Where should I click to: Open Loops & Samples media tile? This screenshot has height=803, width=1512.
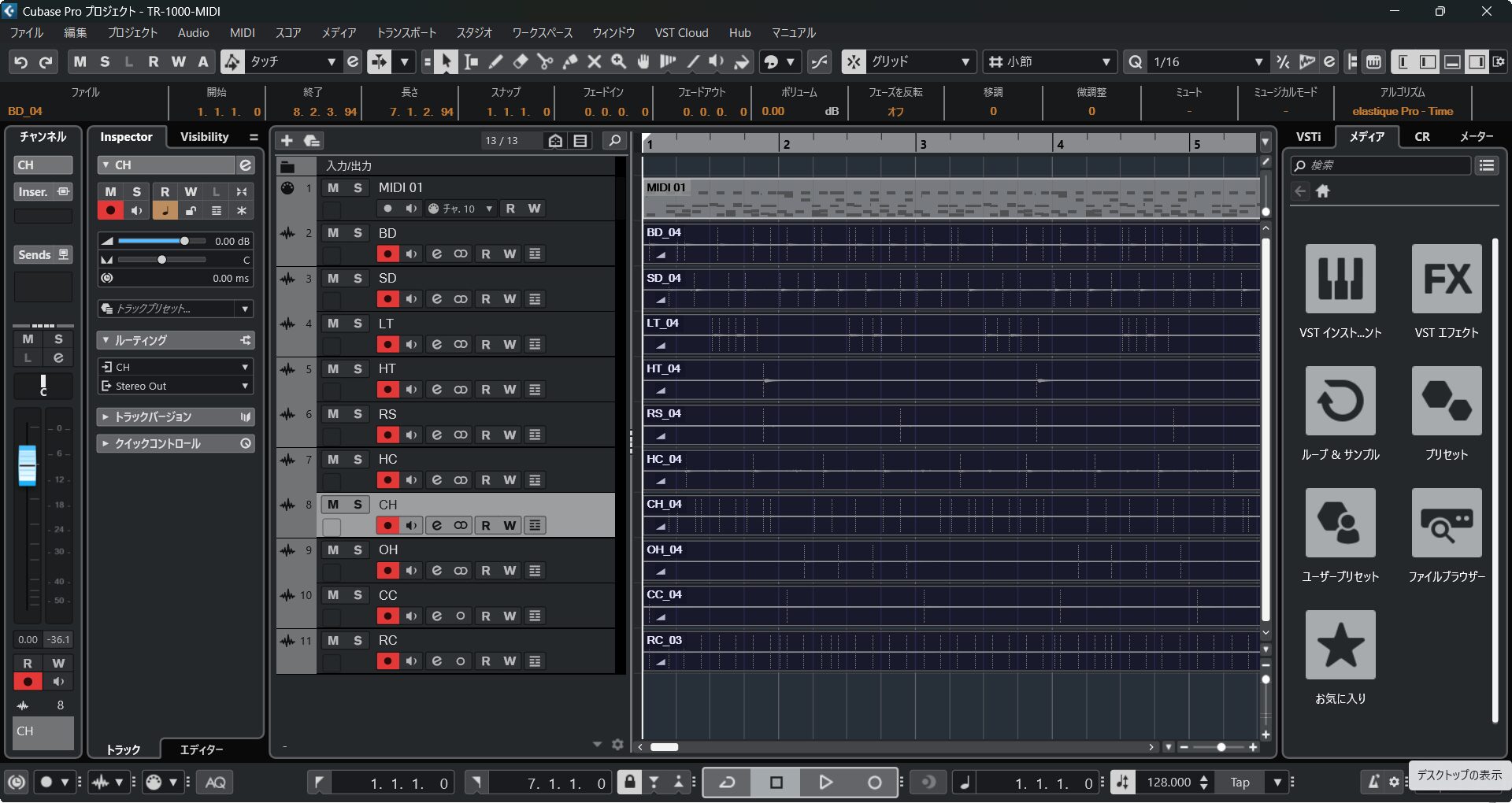click(1340, 401)
